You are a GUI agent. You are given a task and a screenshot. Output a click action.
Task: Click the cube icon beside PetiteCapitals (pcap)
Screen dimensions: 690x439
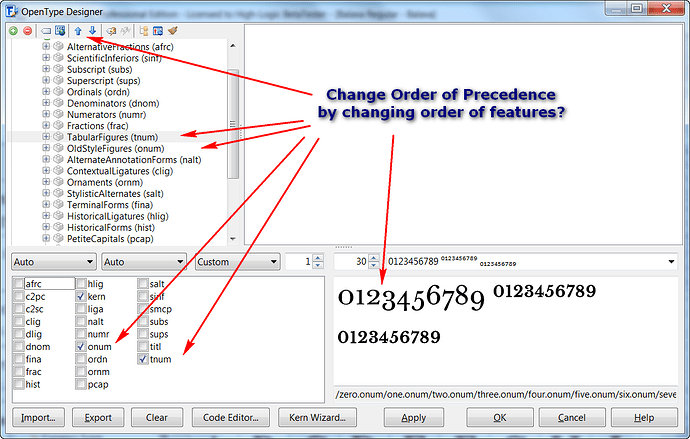pyautogui.click(x=58, y=238)
